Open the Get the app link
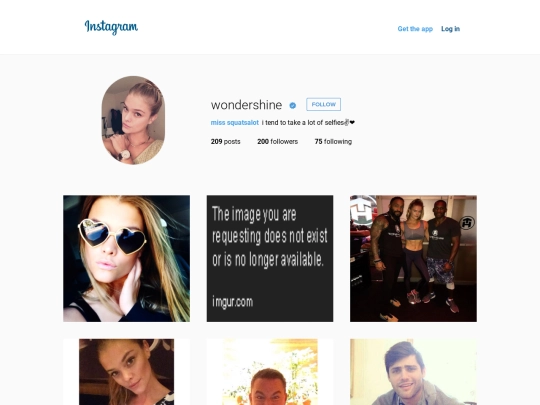 point(415,29)
